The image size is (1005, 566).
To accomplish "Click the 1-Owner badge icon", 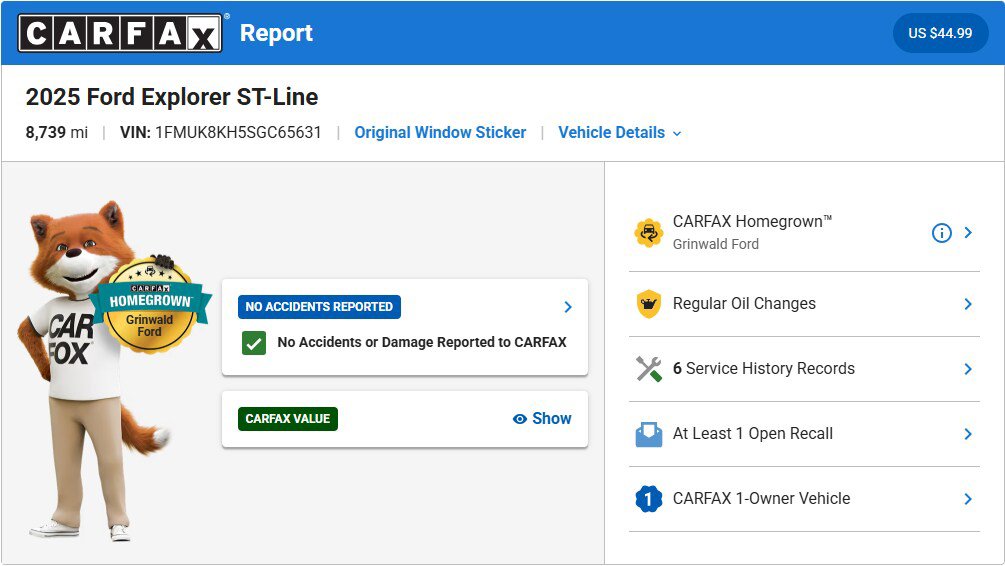I will point(649,499).
